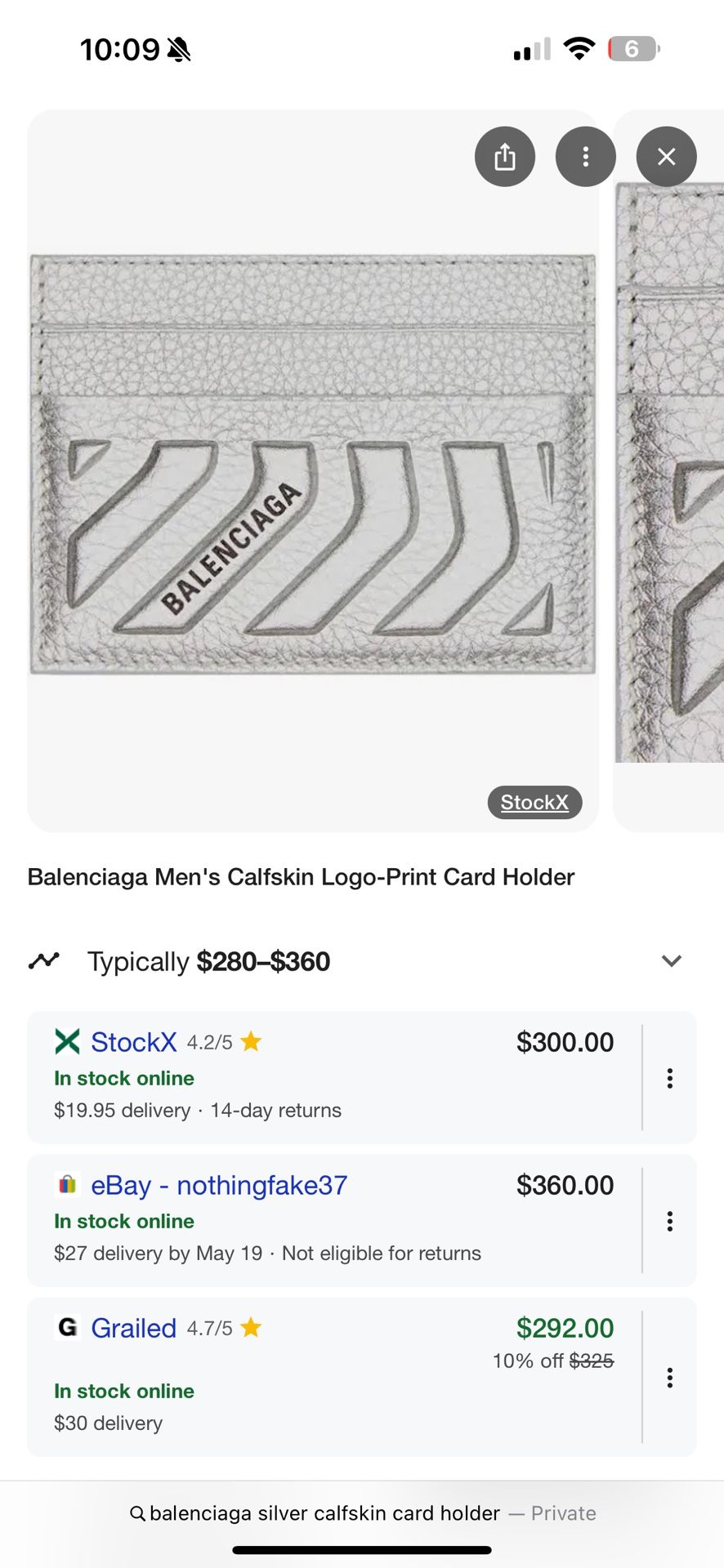The image size is (724, 1568).
Task: Open the Grailed store link
Action: click(133, 1328)
